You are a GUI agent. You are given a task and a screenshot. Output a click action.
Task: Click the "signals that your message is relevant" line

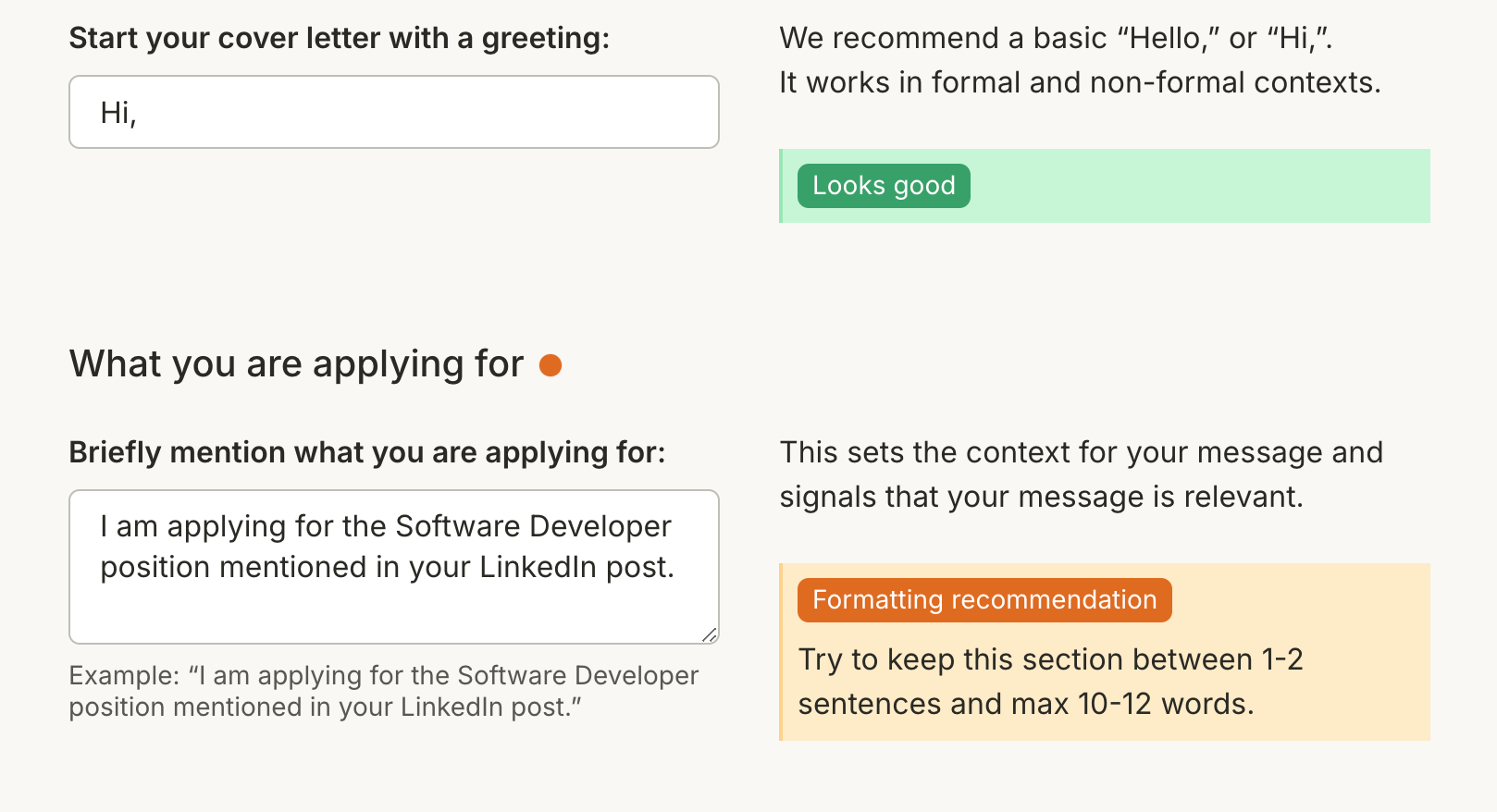click(x=1041, y=497)
